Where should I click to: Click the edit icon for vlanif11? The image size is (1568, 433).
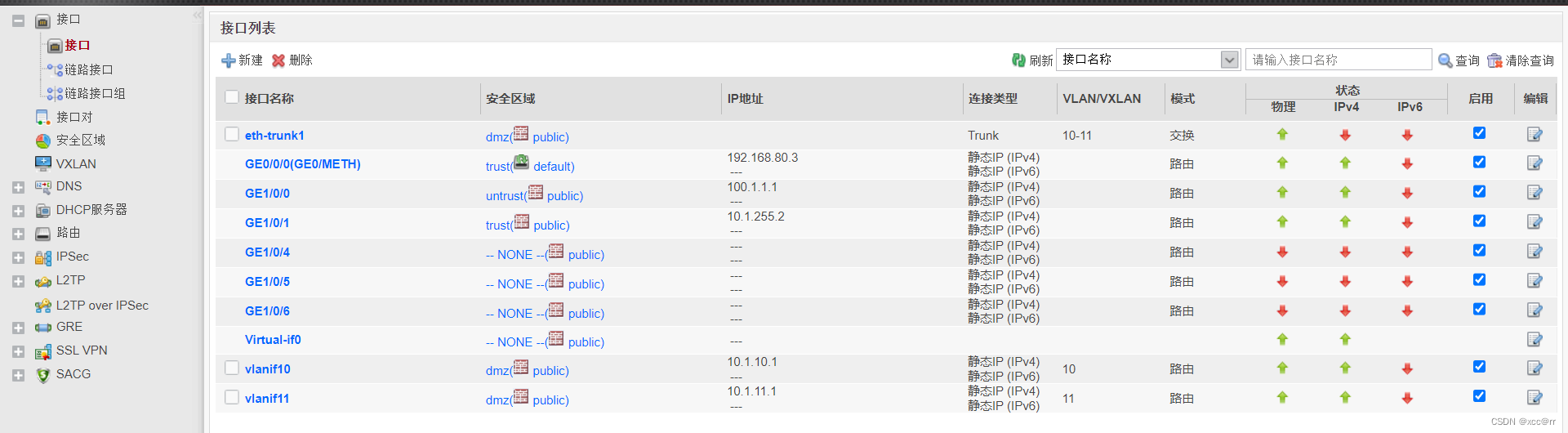click(x=1535, y=398)
